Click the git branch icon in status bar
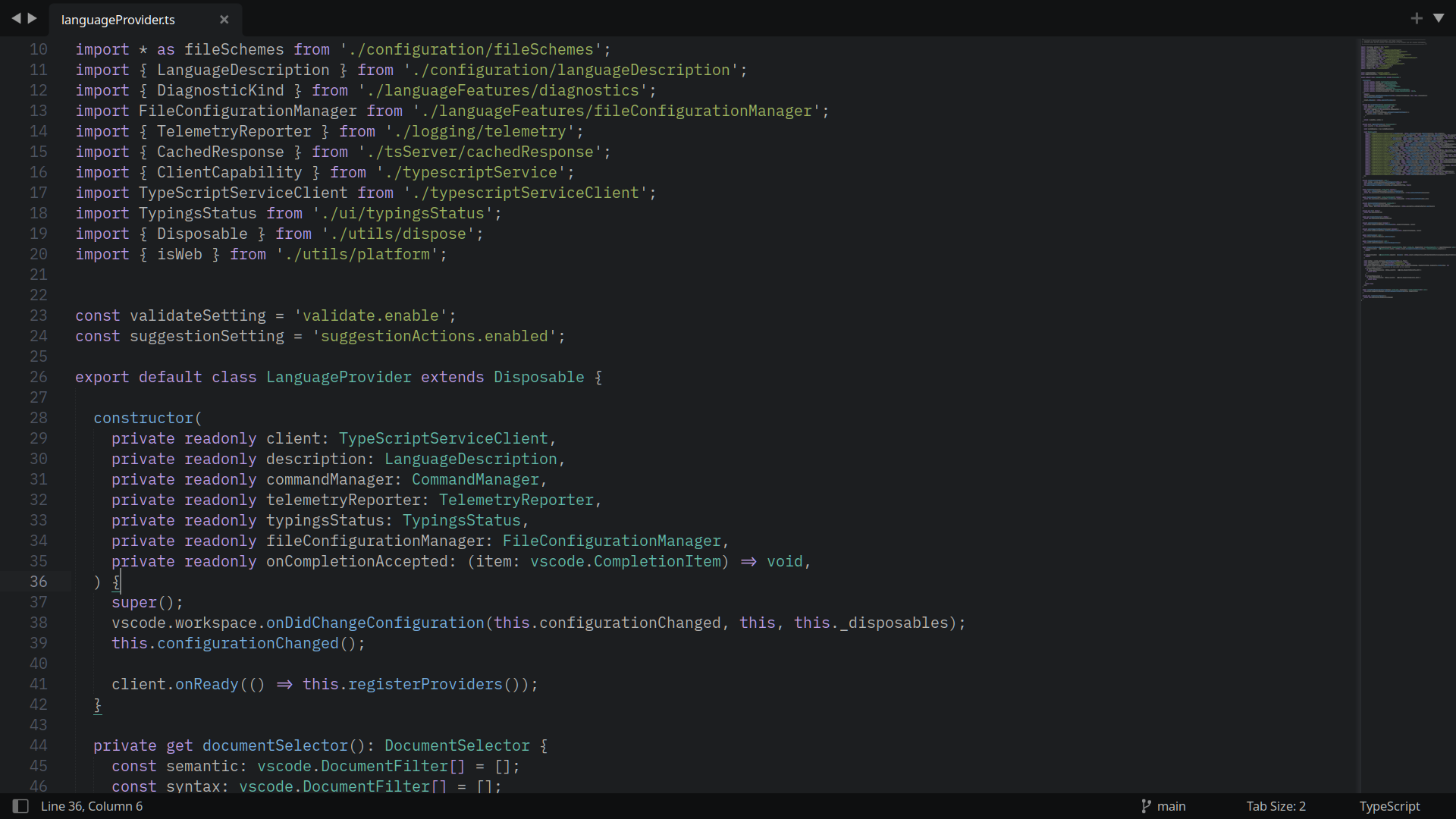 tap(1146, 806)
